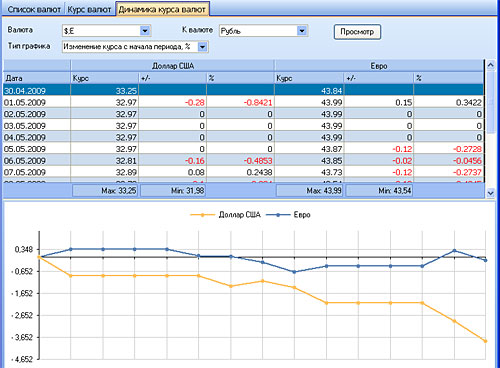Viewport: 500px width, 368px height.
Task: Click the Доллар США group header
Action: [173, 66]
